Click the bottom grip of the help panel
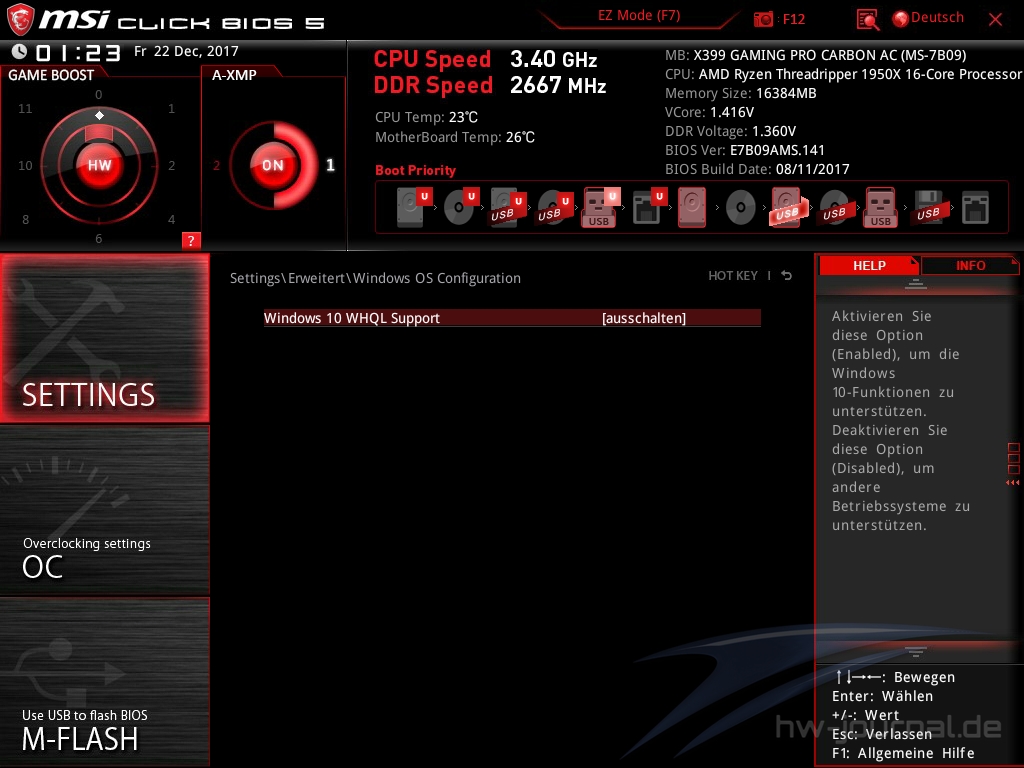The image size is (1024, 768). (x=916, y=651)
